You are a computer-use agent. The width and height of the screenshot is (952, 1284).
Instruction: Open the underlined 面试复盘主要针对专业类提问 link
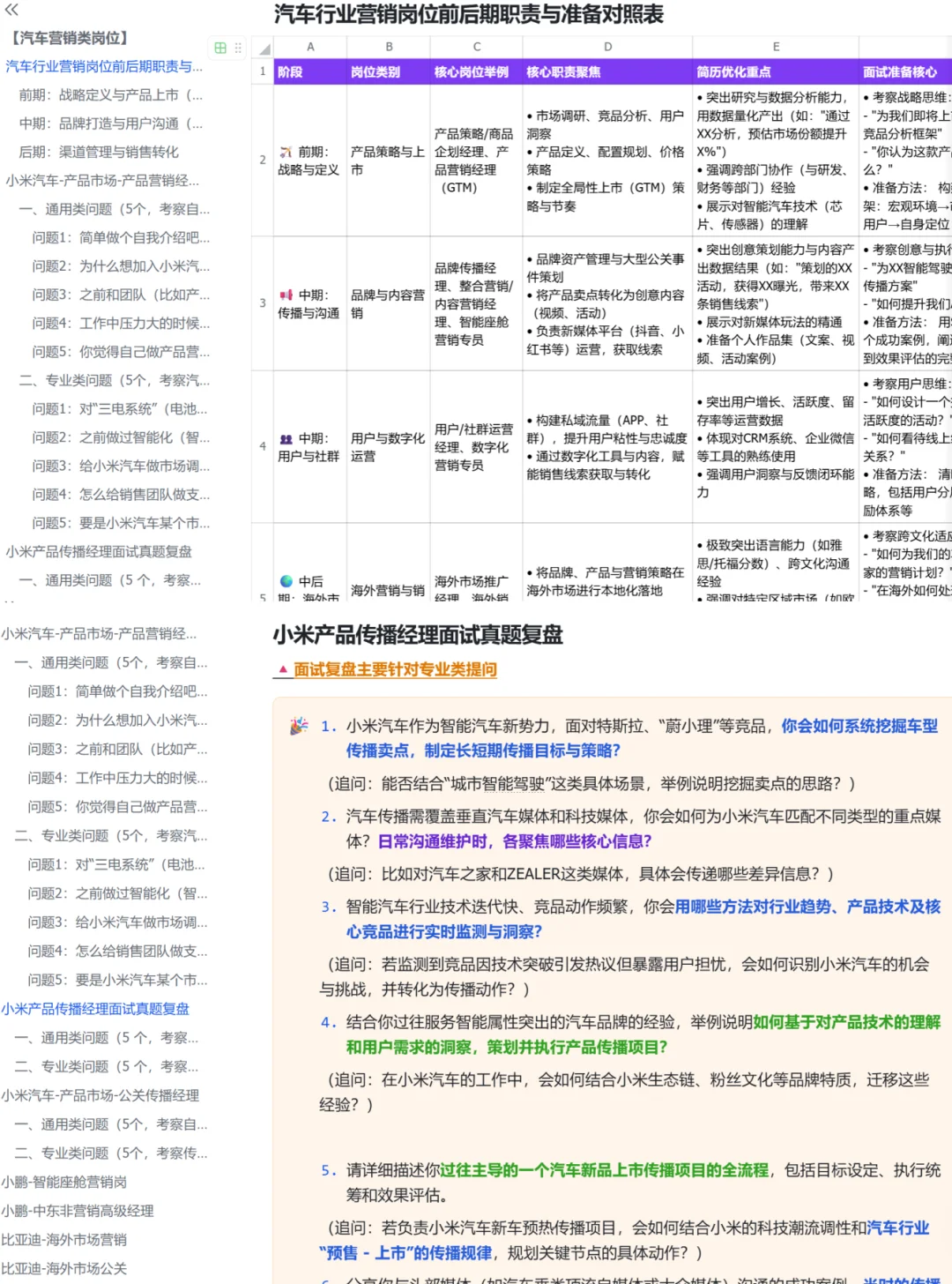point(395,670)
